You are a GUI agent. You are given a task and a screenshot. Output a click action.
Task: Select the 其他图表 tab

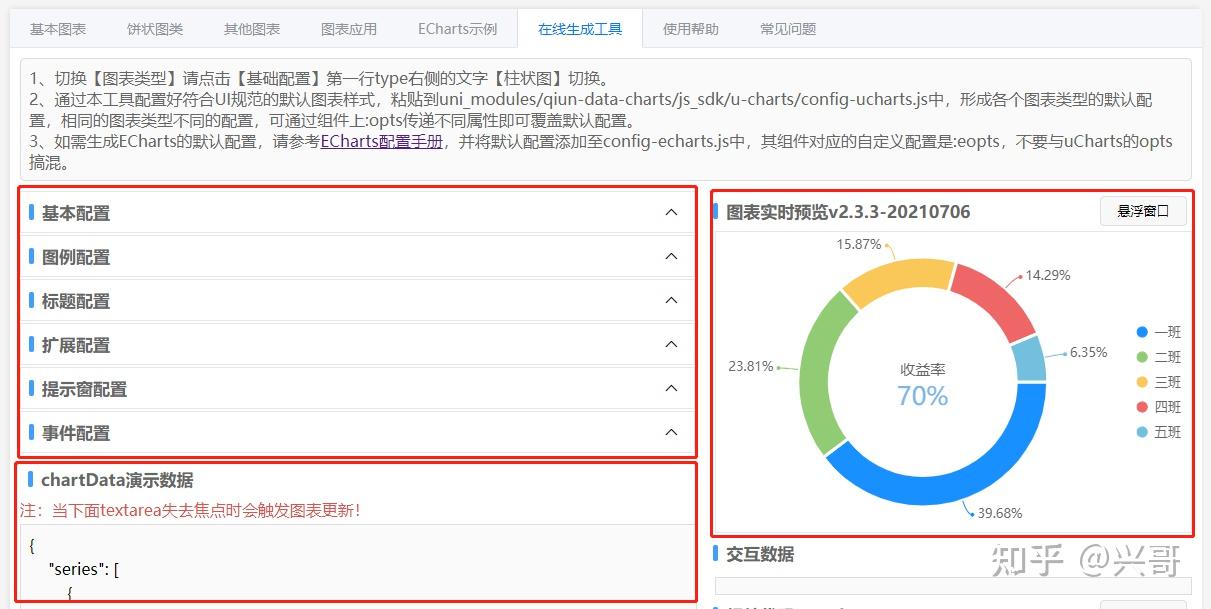click(252, 29)
